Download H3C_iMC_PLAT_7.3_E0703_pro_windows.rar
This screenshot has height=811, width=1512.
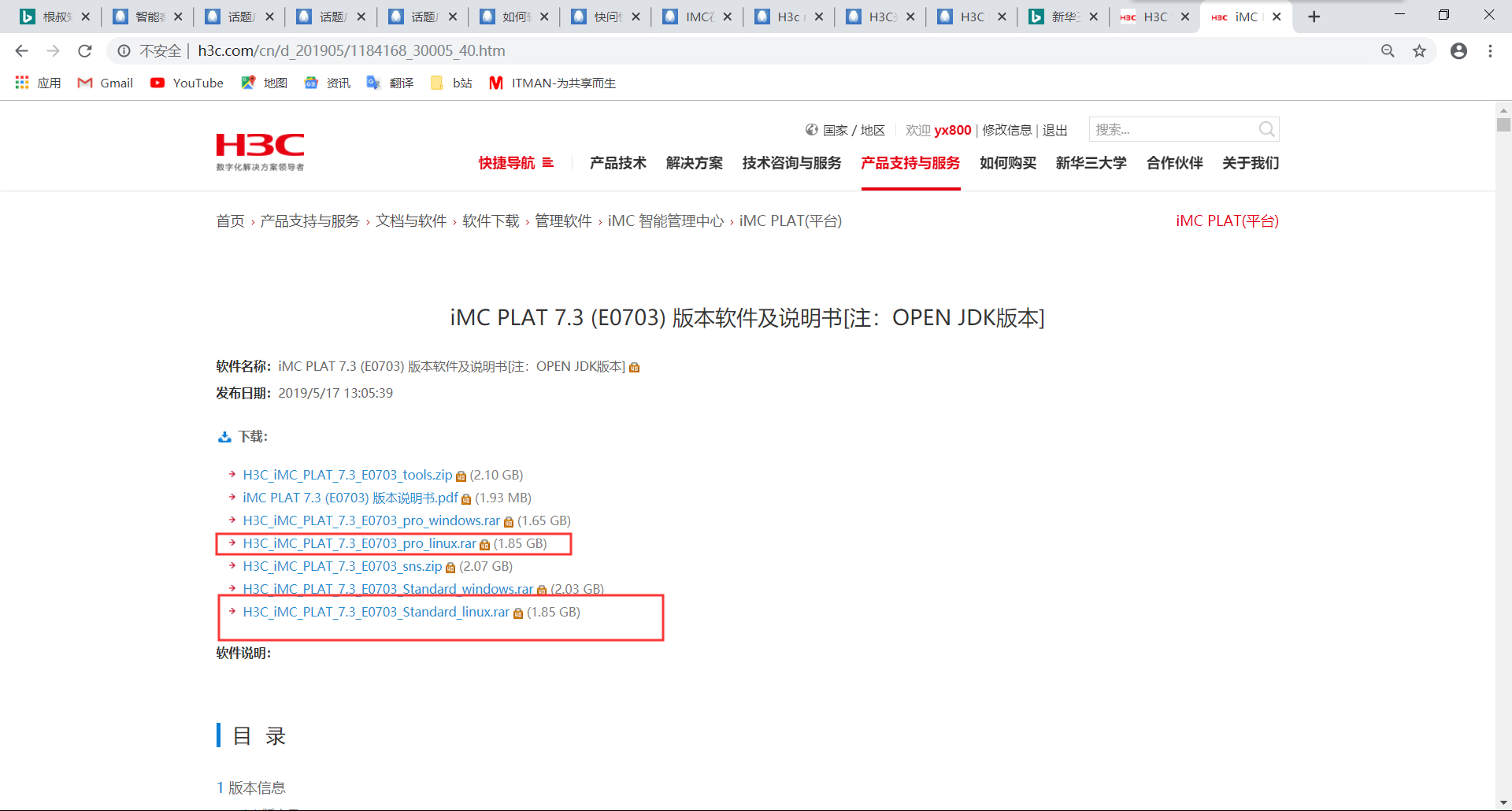(371, 520)
